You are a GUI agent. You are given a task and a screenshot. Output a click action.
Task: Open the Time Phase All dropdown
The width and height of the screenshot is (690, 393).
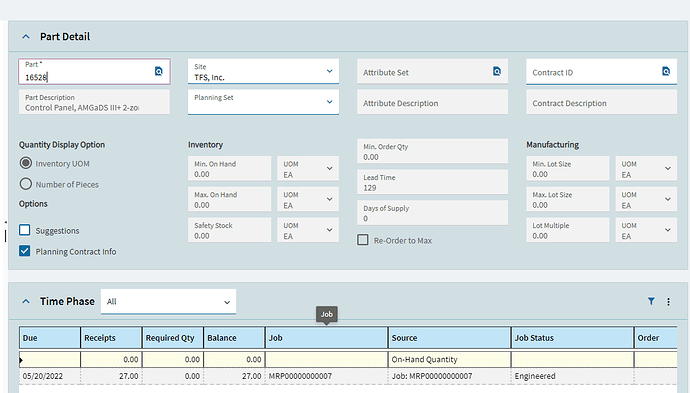pos(168,302)
